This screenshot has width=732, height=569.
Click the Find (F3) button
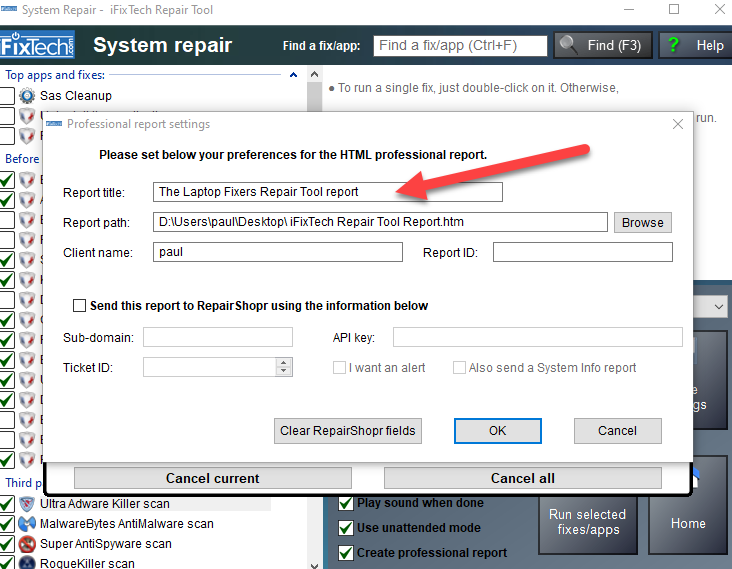tap(603, 45)
